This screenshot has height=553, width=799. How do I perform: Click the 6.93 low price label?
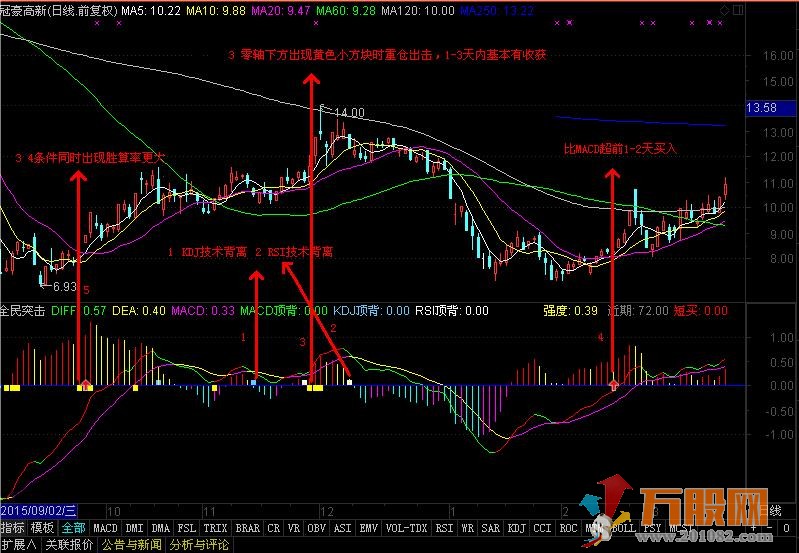(64, 287)
